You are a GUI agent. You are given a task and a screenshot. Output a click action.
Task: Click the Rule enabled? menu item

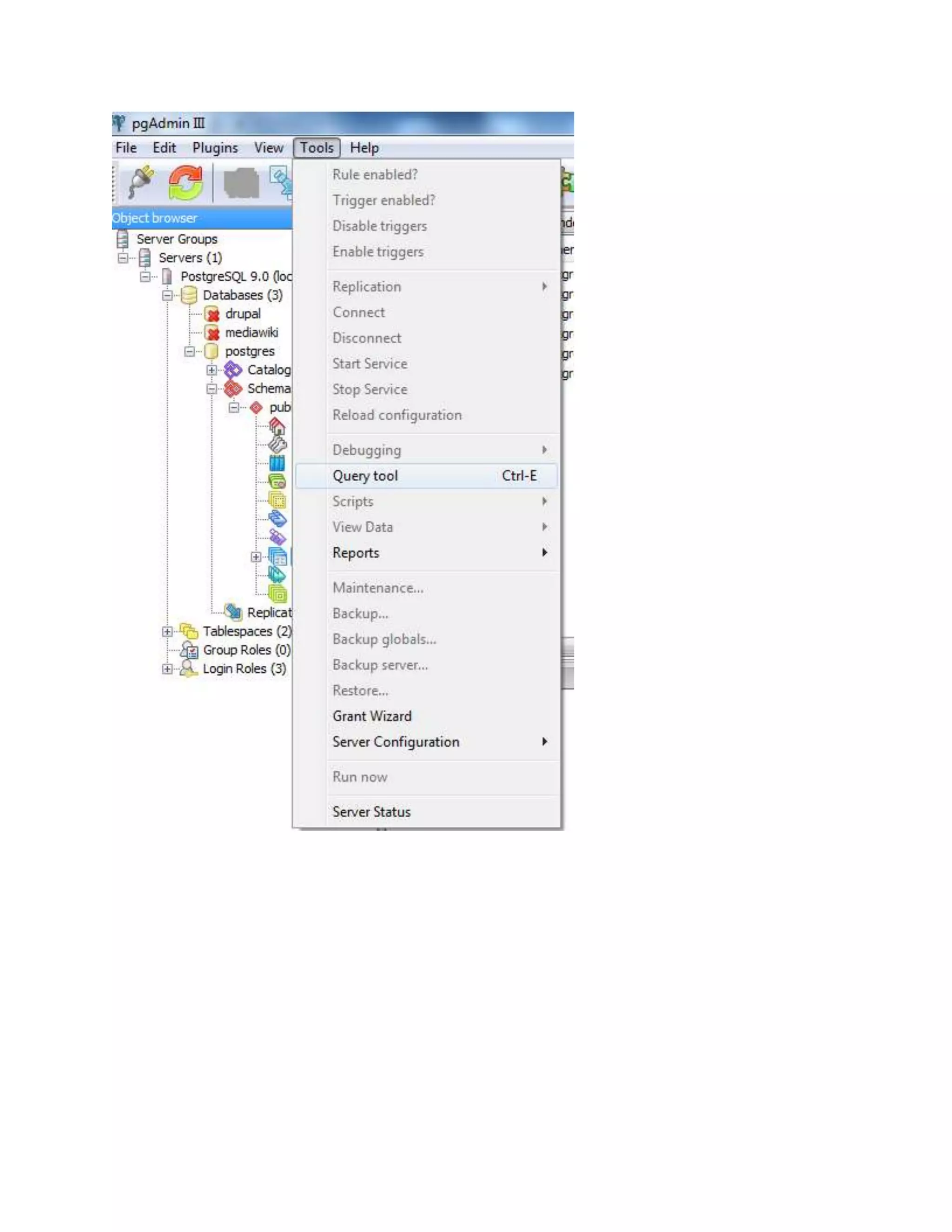click(426, 174)
